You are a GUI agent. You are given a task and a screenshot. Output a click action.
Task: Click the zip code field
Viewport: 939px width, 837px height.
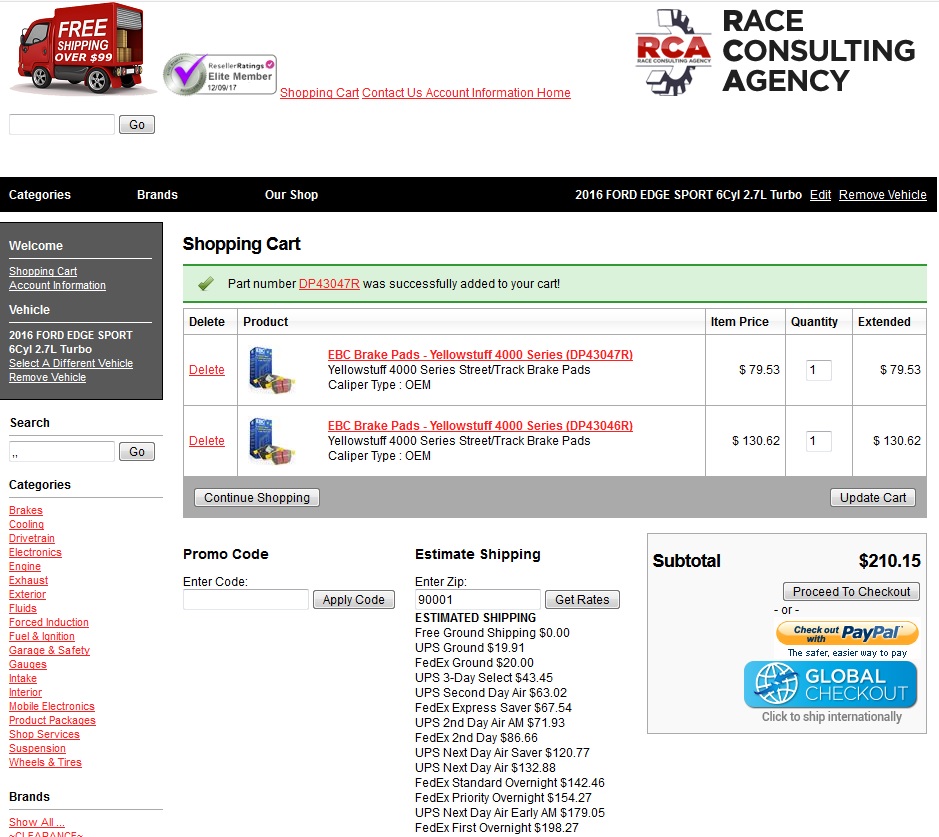[477, 599]
